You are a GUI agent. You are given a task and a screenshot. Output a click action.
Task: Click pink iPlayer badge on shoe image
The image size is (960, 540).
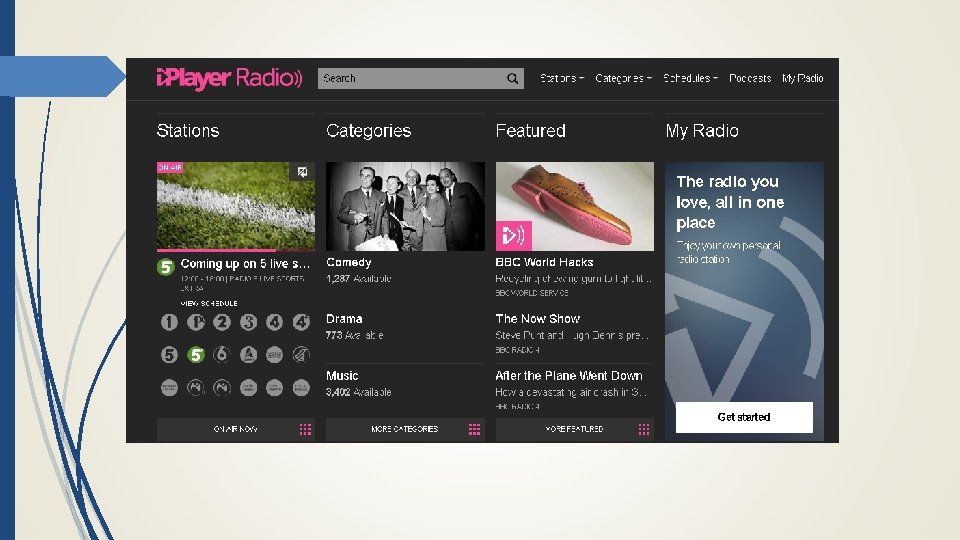tap(514, 235)
